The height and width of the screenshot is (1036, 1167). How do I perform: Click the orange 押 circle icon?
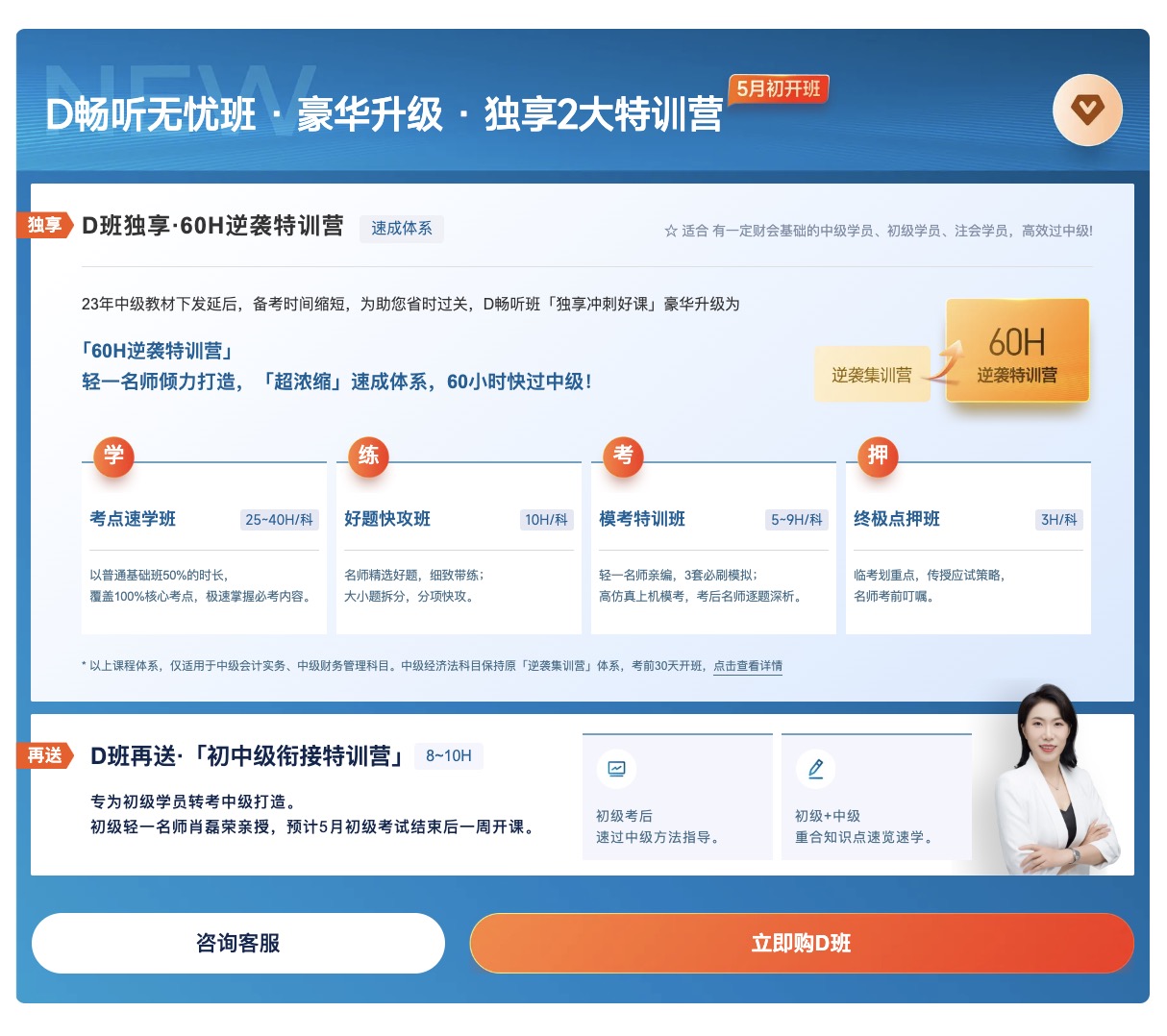tap(878, 456)
